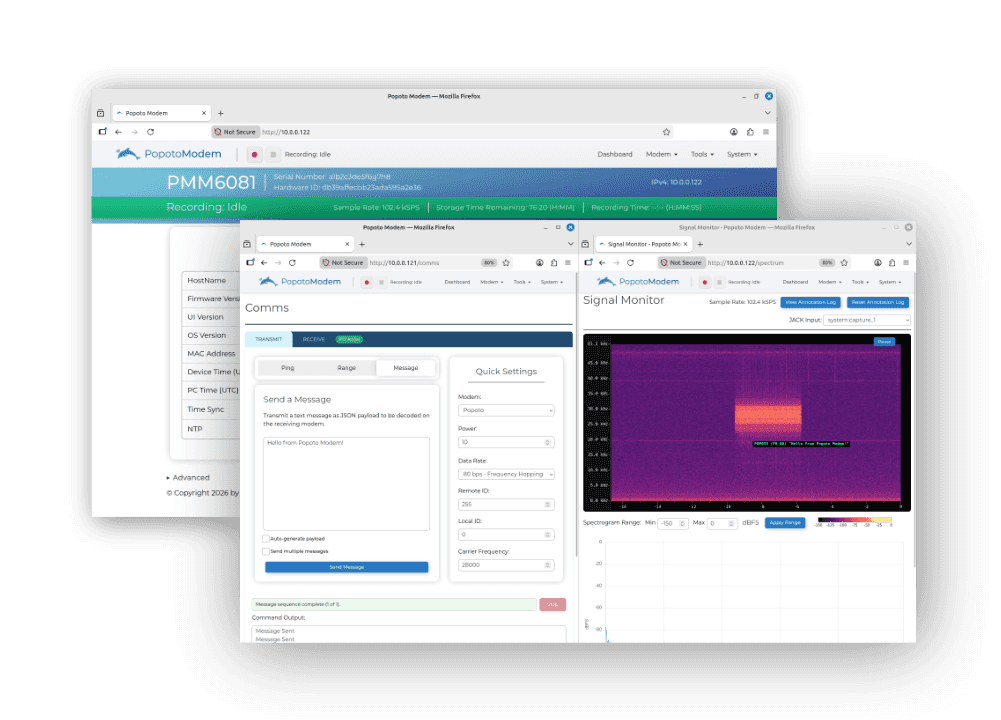Enable Send multiple messages checkbox
The image size is (1001, 720).
pyautogui.click(x=266, y=551)
